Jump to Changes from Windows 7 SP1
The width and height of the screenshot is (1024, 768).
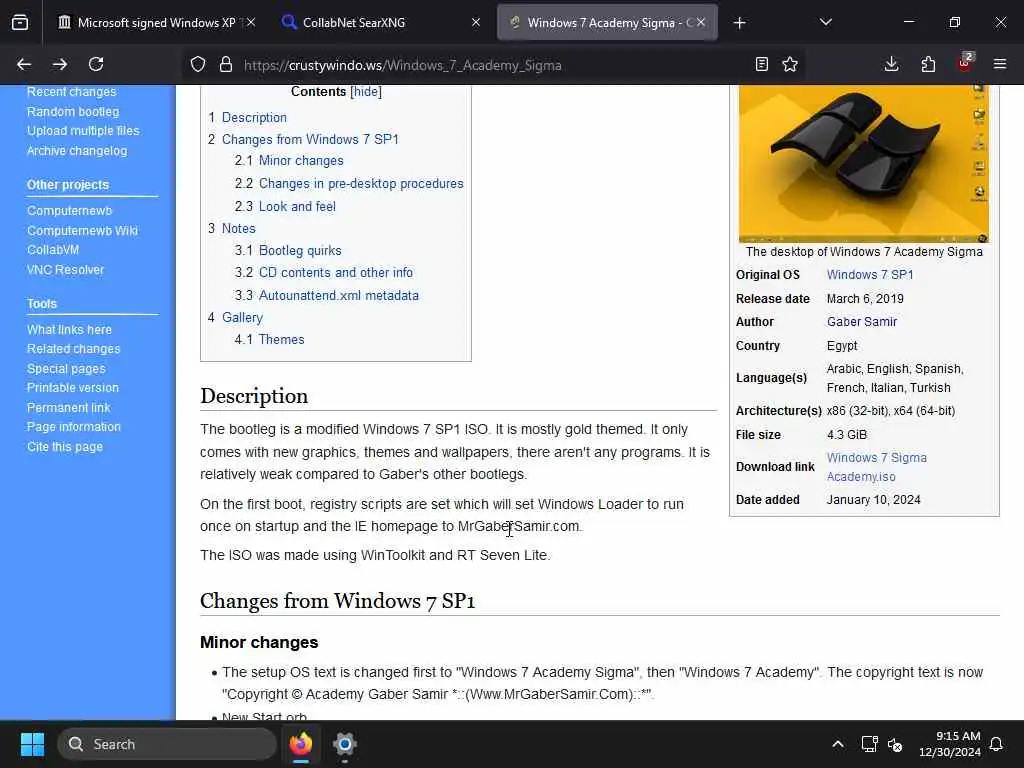coord(310,139)
